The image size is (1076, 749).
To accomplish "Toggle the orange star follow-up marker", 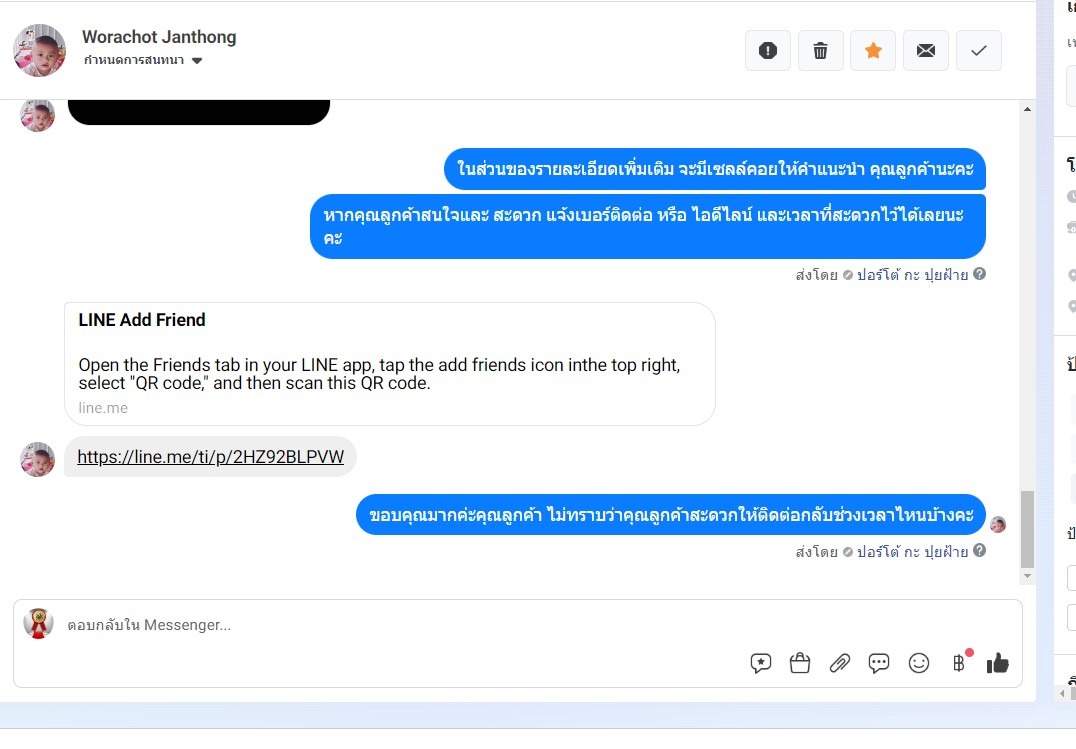I will click(873, 50).
